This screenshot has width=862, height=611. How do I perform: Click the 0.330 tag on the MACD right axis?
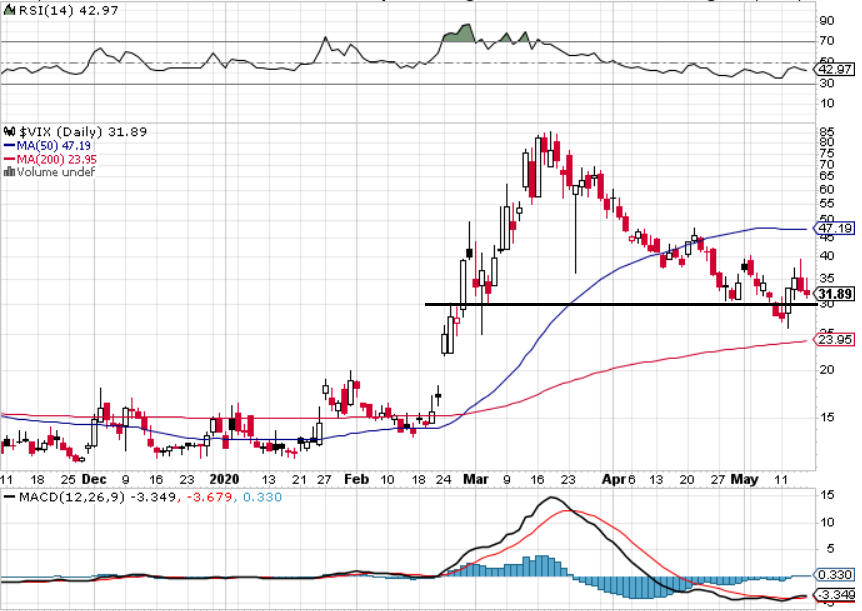pyautogui.click(x=835, y=575)
